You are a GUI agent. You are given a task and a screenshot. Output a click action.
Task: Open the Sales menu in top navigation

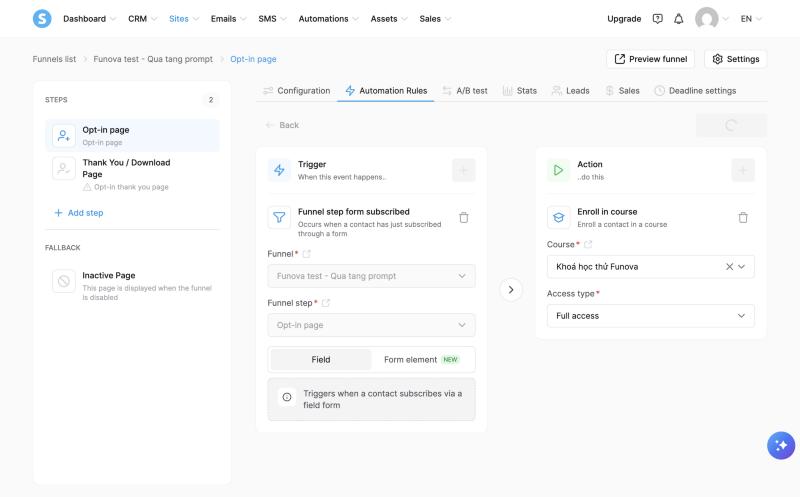click(435, 19)
